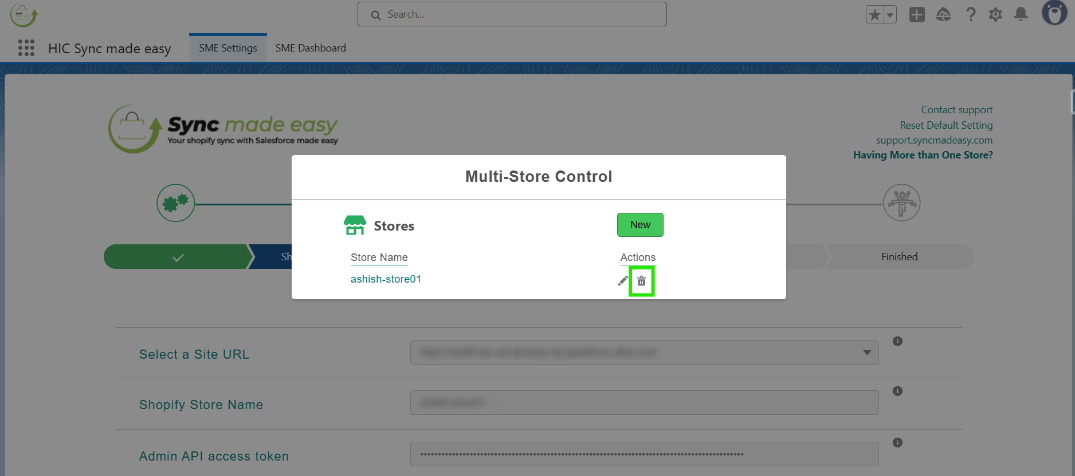Edit ashish-store01 using the pencil icon
1075x476 pixels.
pyautogui.click(x=623, y=281)
